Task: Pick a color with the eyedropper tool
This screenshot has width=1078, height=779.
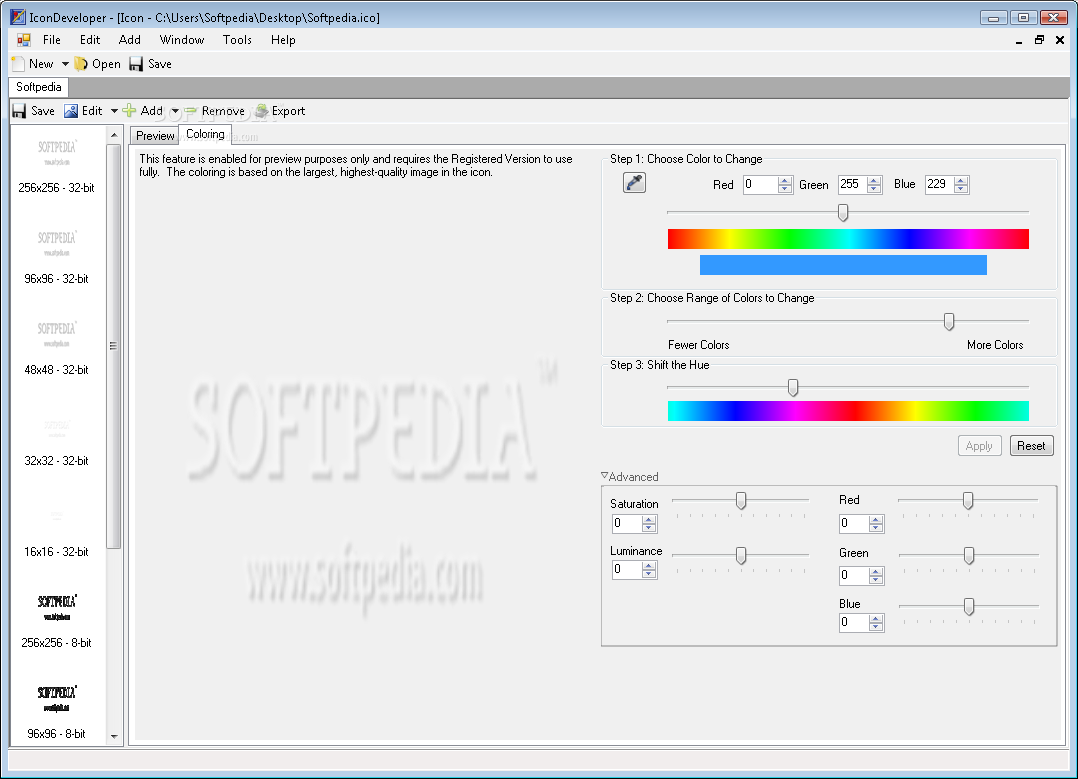Action: [634, 183]
